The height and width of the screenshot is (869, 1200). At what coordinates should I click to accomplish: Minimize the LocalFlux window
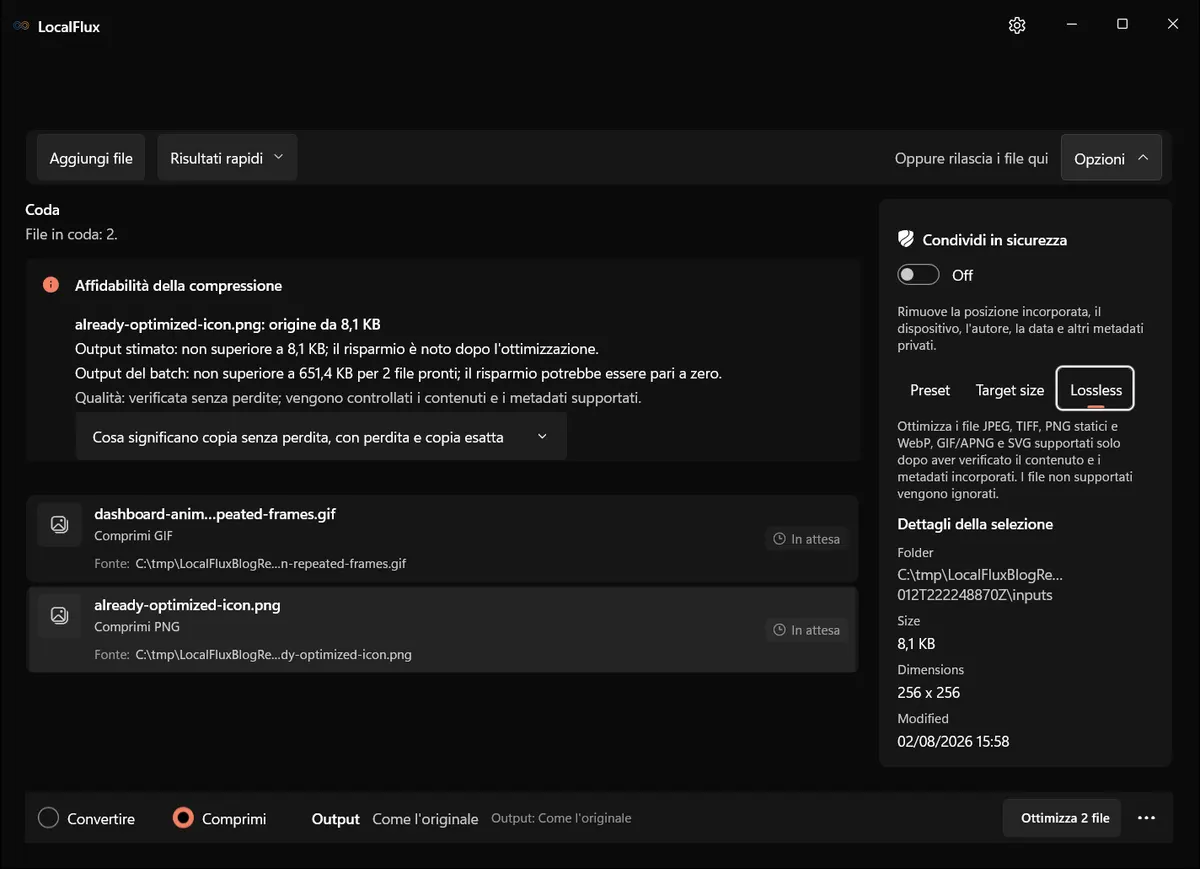tap(1071, 25)
